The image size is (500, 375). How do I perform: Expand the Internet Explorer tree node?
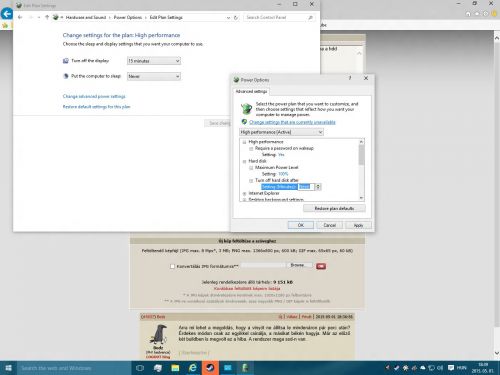244,193
